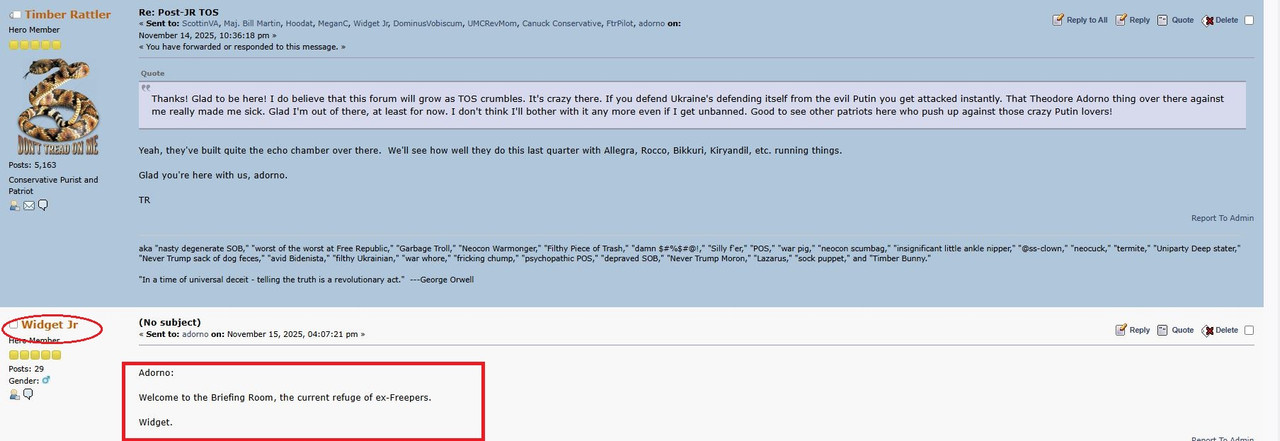Click the Quote icon on Widget Jr's message

[x=1163, y=330]
